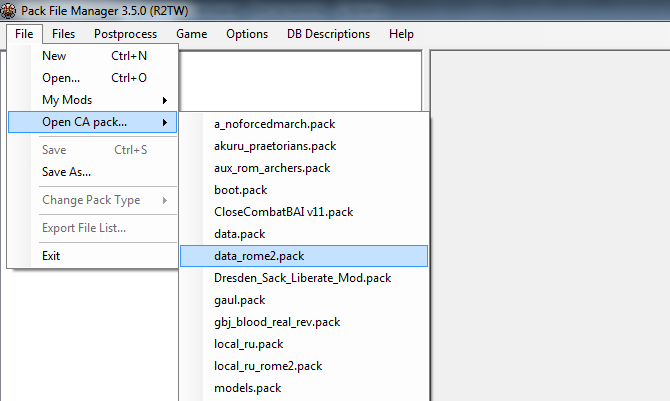
Task: Open the Postprocess menu
Action: click(125, 33)
